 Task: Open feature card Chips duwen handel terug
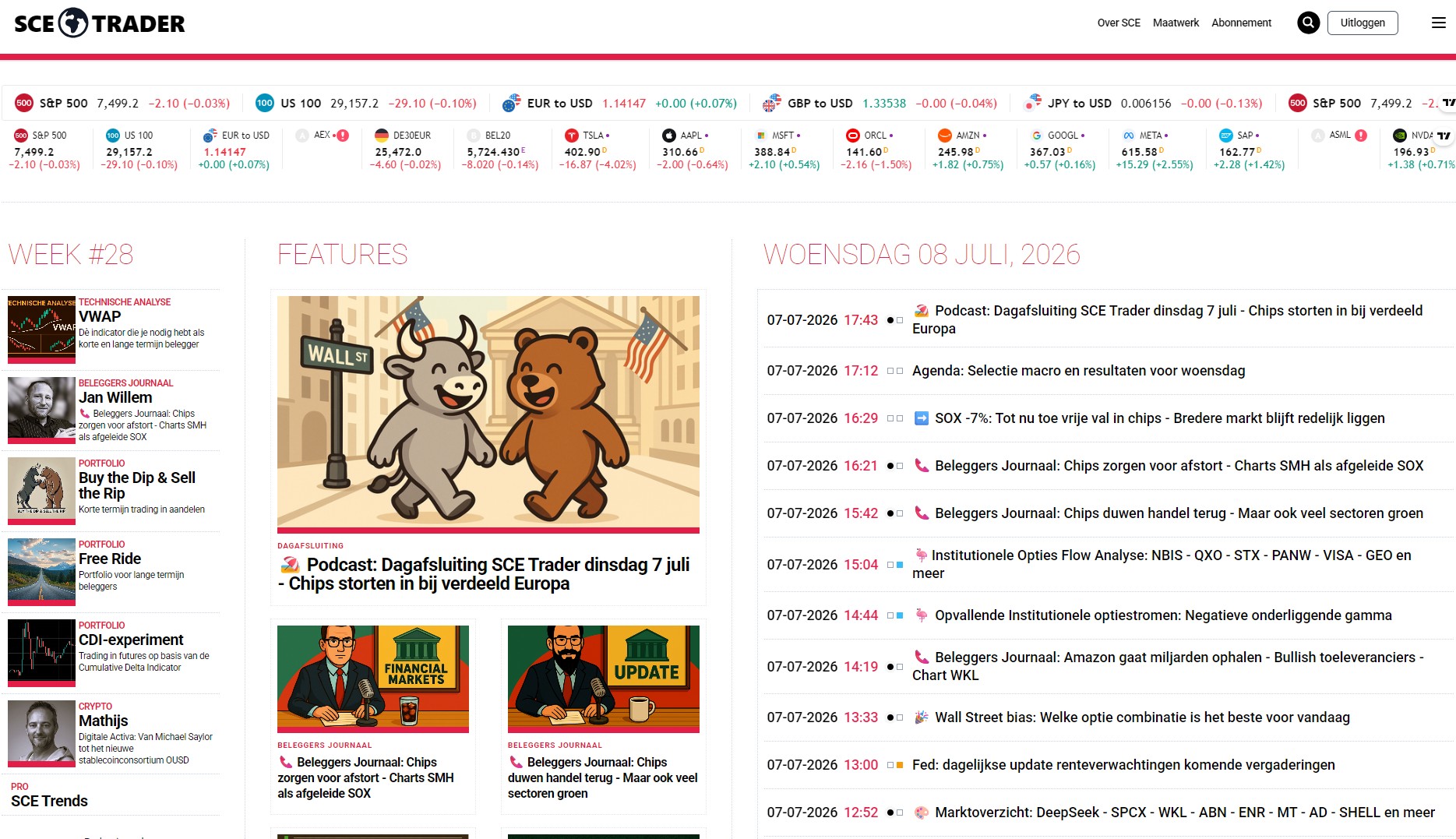coord(603,777)
